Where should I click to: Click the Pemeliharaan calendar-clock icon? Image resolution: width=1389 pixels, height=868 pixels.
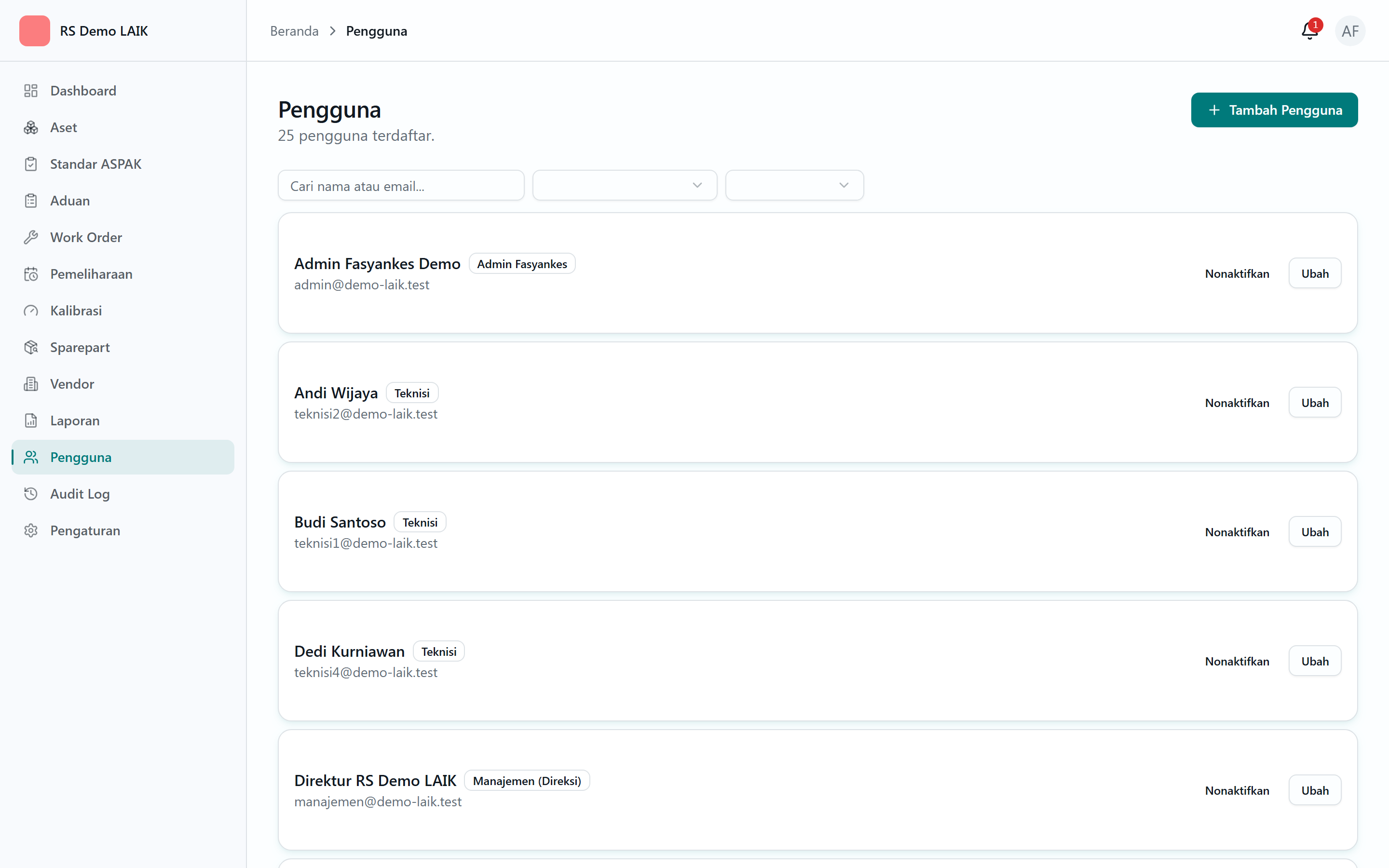pyautogui.click(x=31, y=274)
